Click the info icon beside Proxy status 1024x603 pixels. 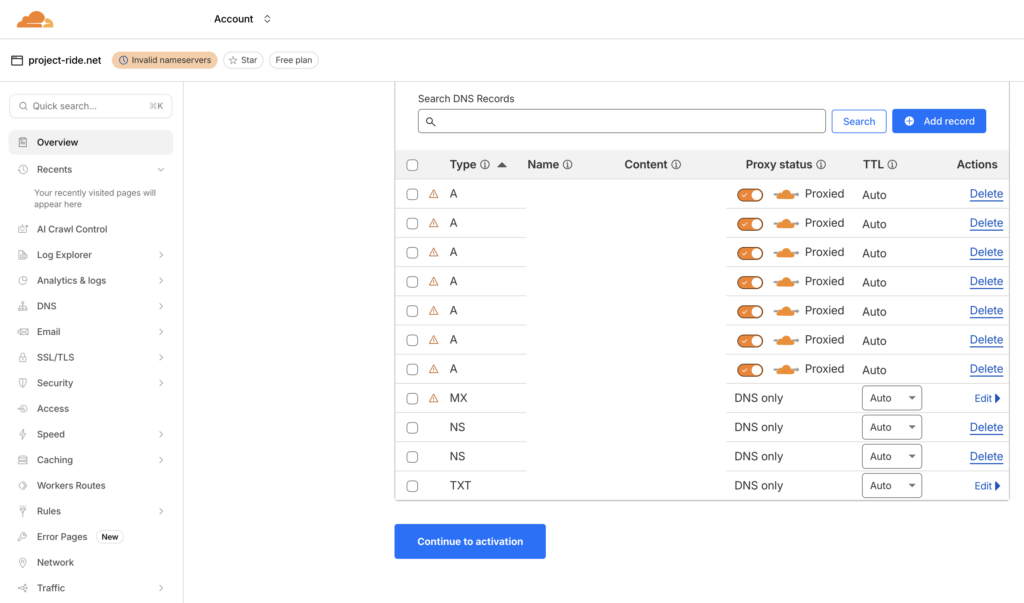(x=821, y=165)
